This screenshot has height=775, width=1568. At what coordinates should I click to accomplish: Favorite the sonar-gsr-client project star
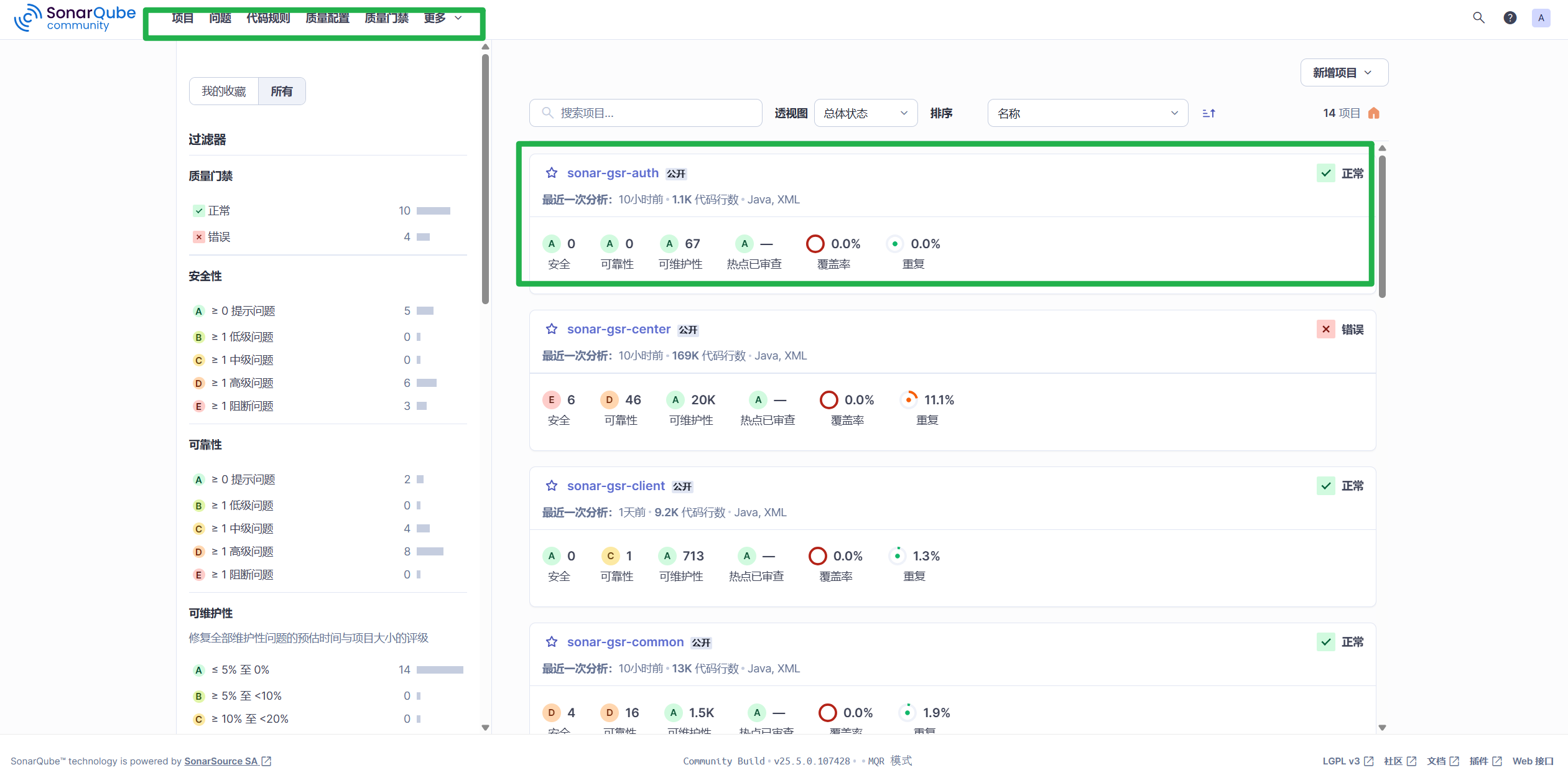(551, 486)
